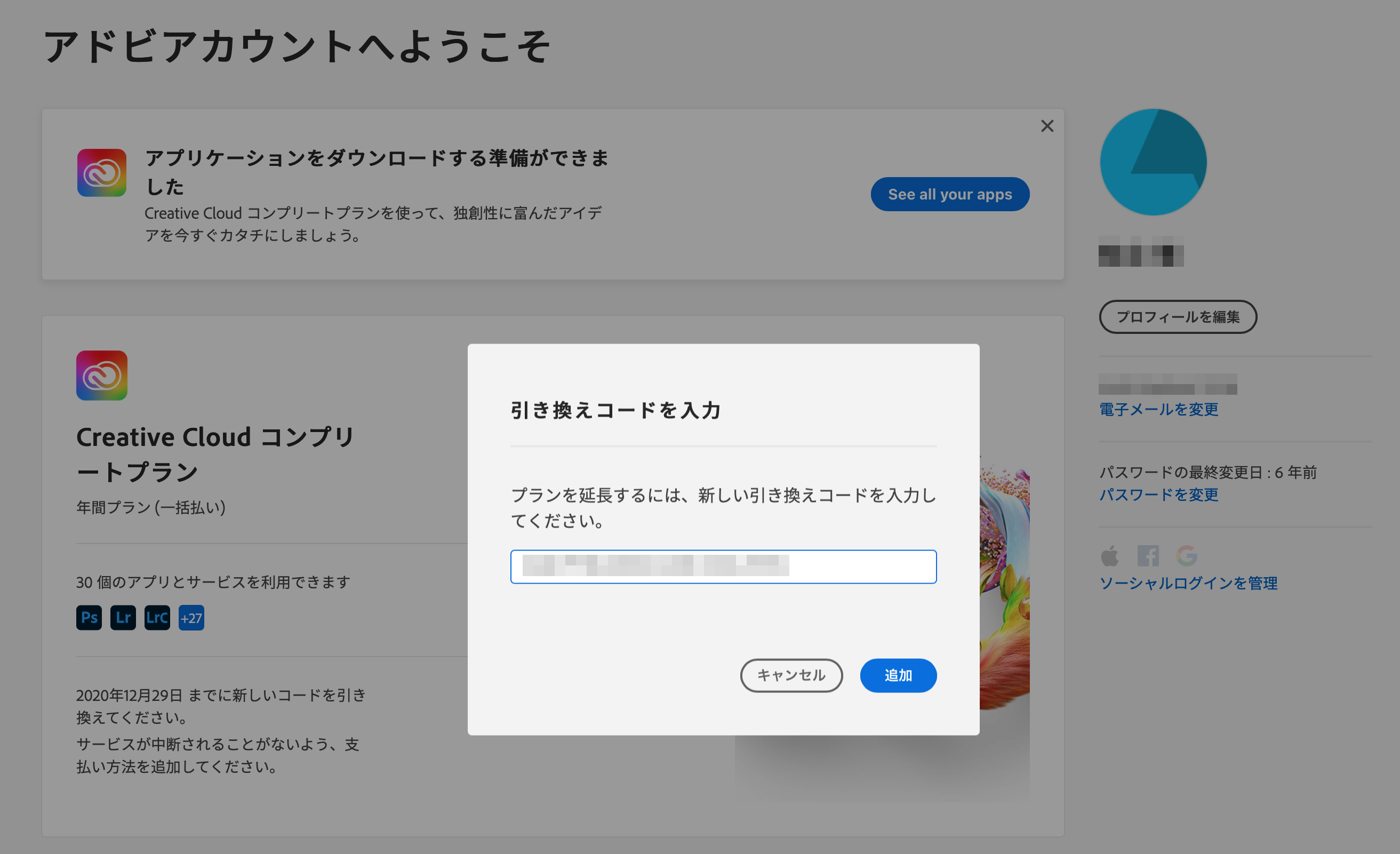Close the app download banner with X
Viewport: 1400px width, 854px height.
[1047, 126]
